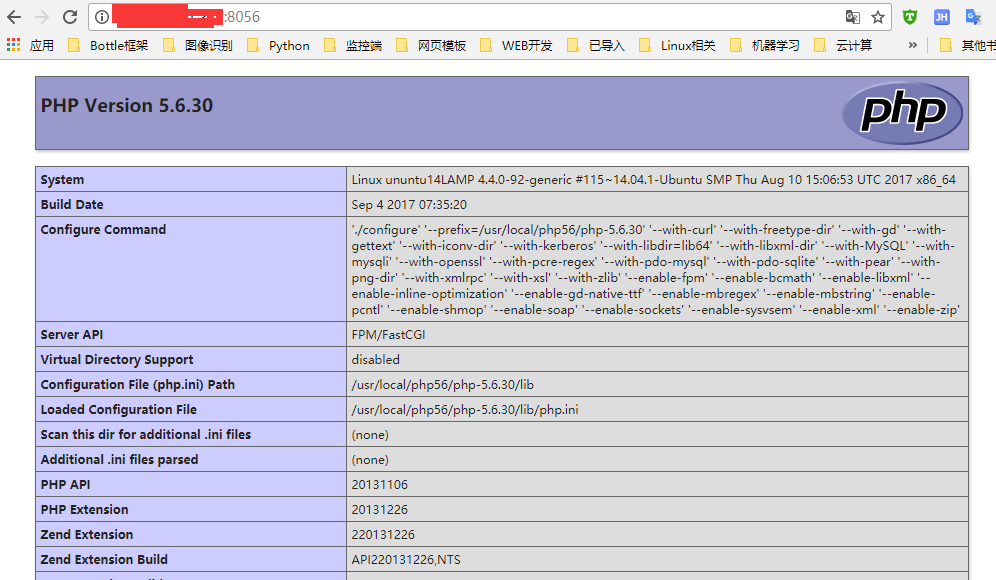Image resolution: width=996 pixels, height=580 pixels.
Task: Select the 20131106 value
Action: click(x=380, y=485)
